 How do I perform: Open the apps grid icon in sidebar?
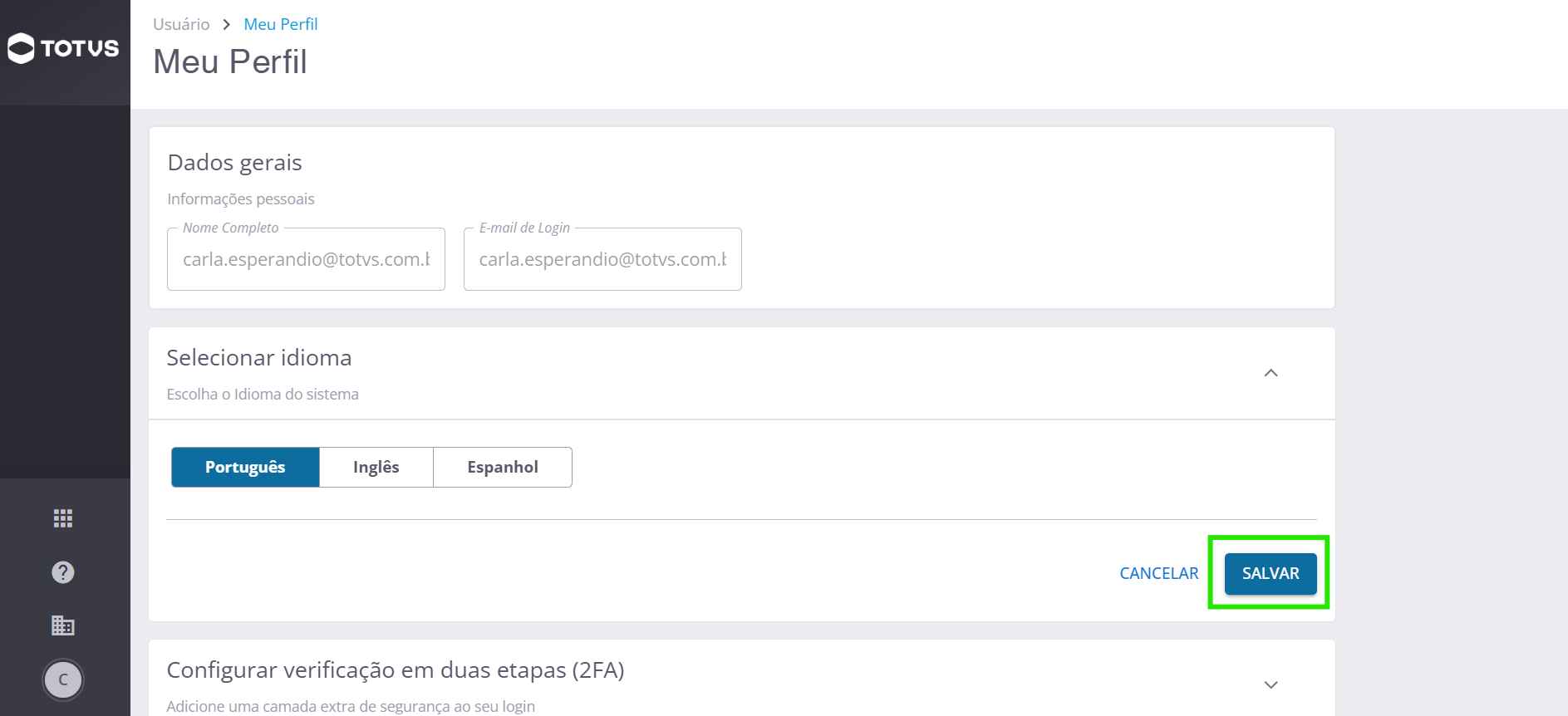63,518
